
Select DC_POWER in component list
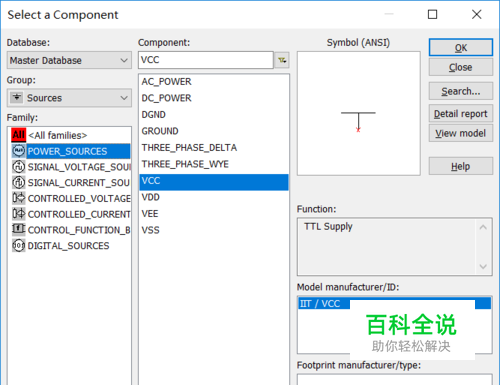pos(214,98)
